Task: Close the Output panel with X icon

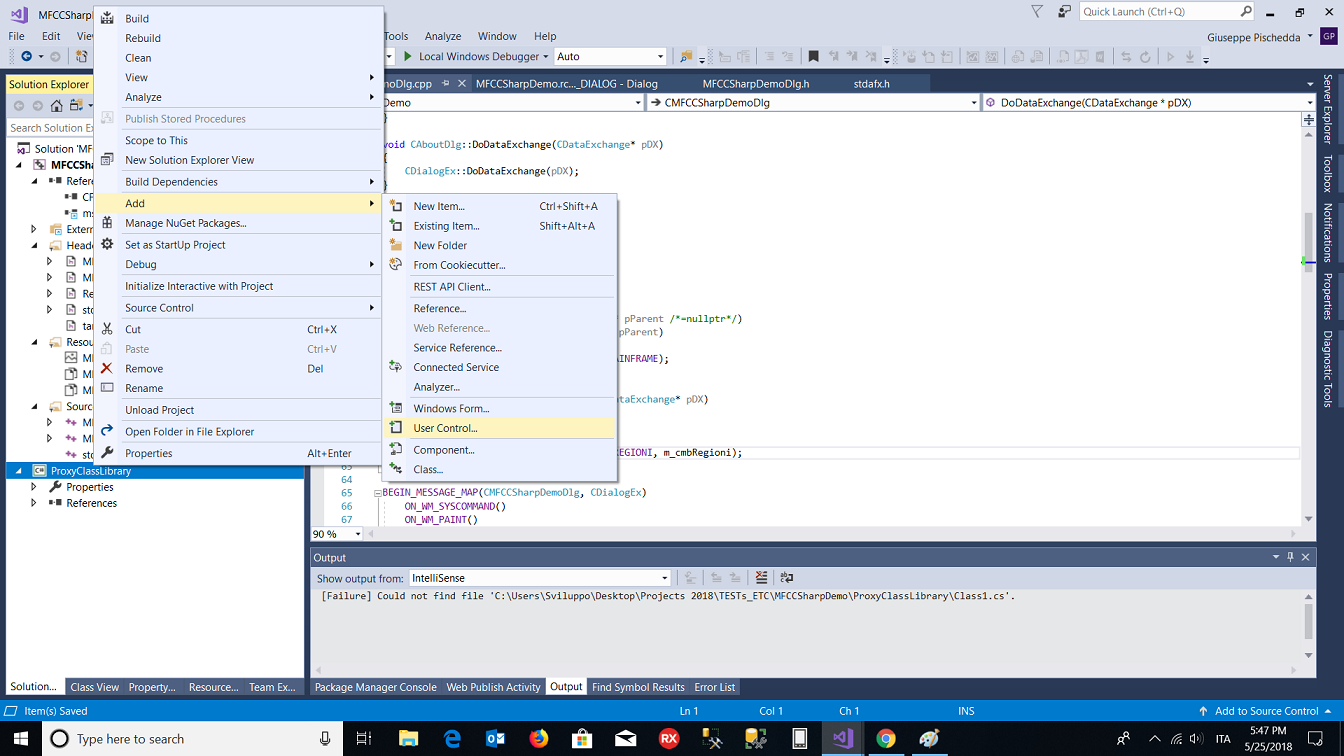Action: point(1306,557)
